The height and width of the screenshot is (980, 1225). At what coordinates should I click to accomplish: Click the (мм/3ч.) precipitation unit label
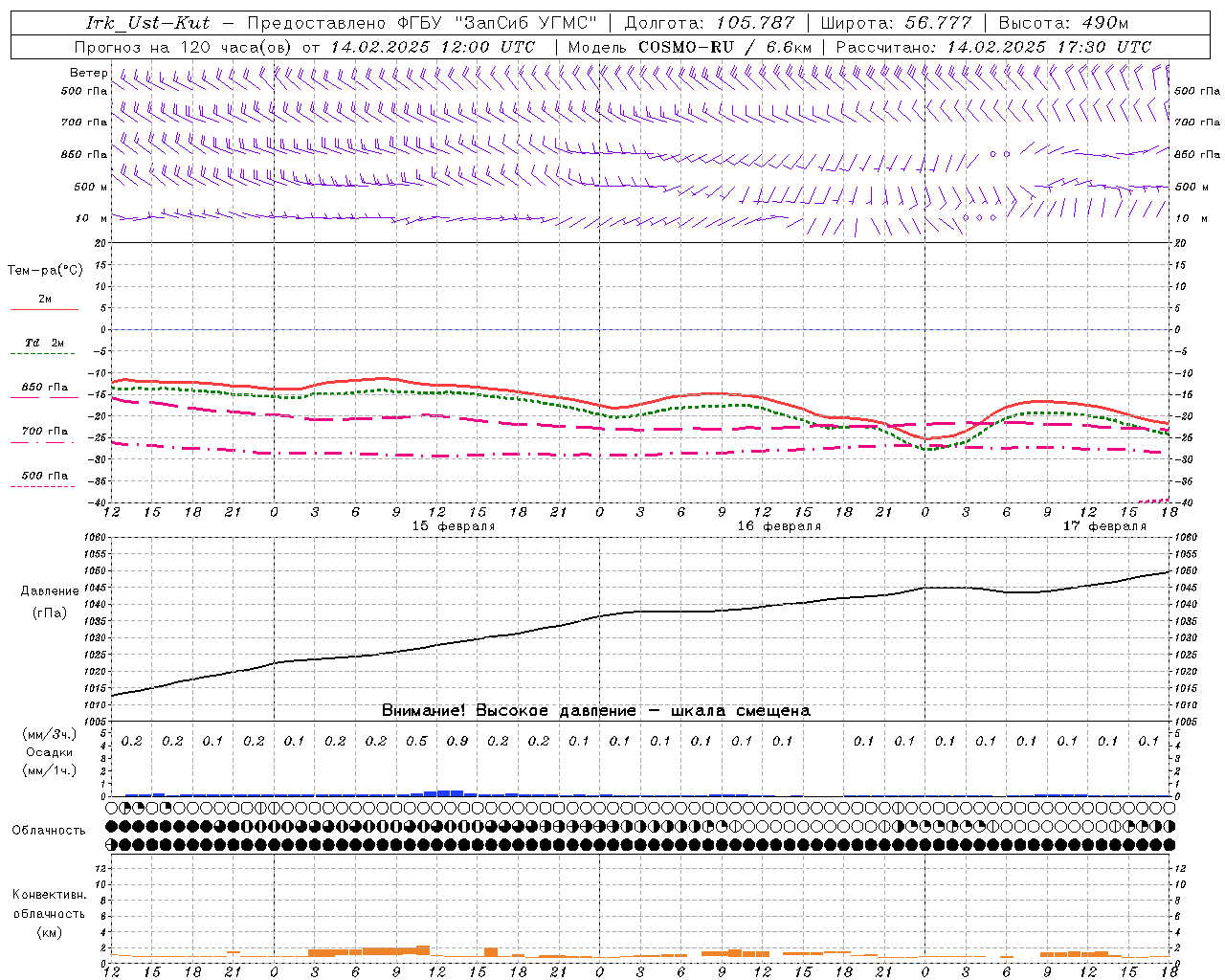coord(50,734)
